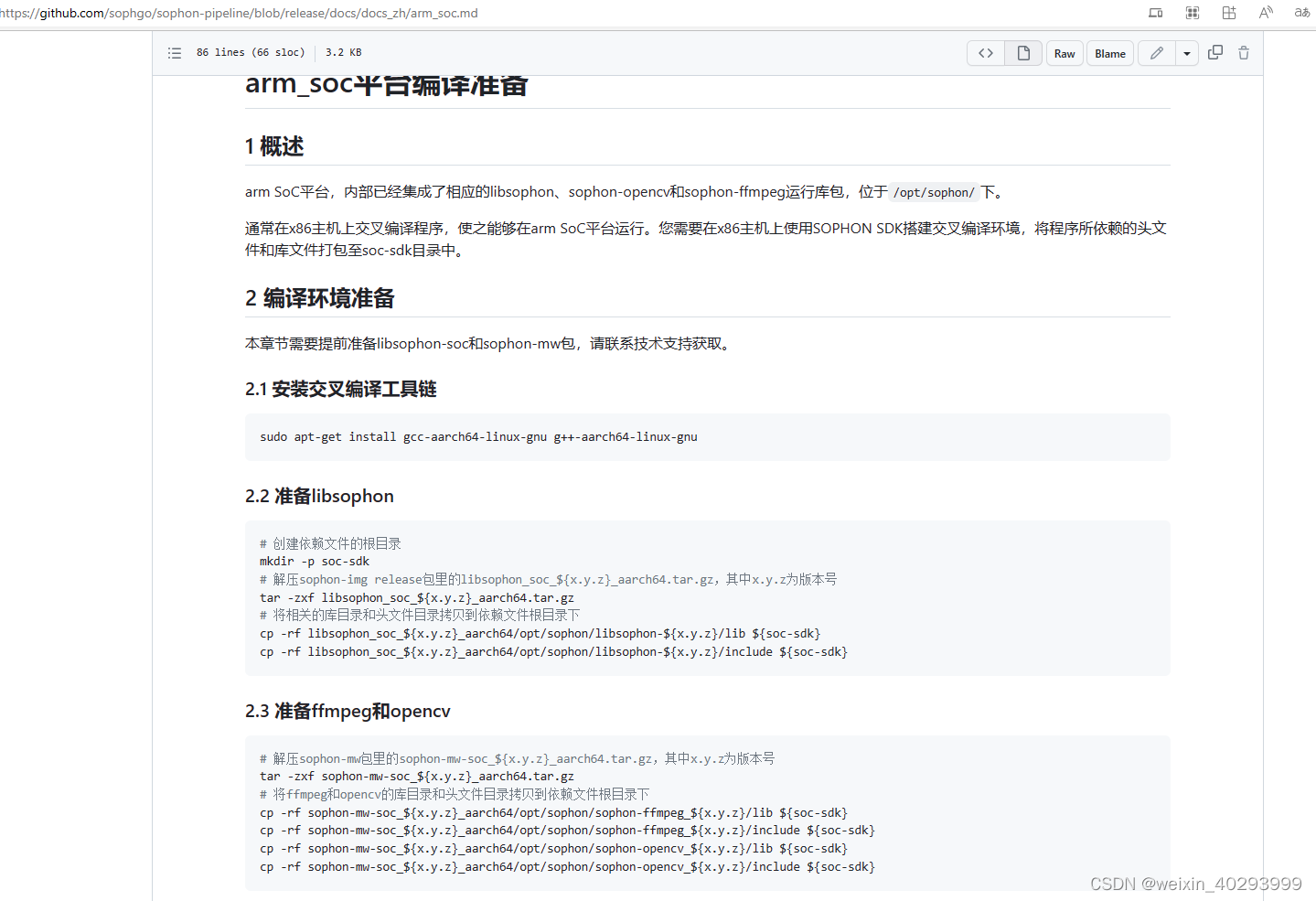Switch to source code view icon
The image size is (1316, 901).
(986, 53)
